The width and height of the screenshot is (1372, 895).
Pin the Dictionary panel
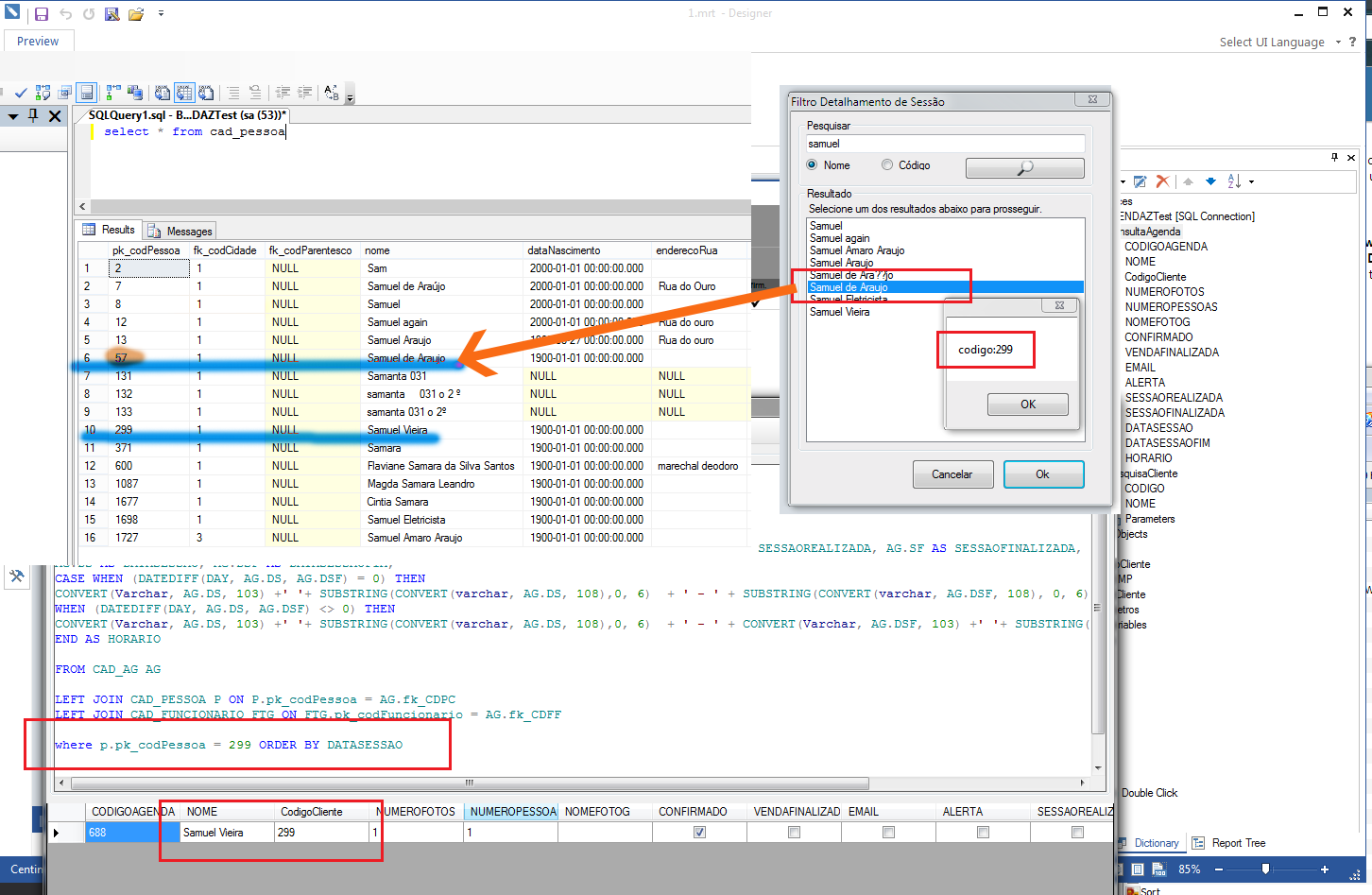pos(1334,158)
